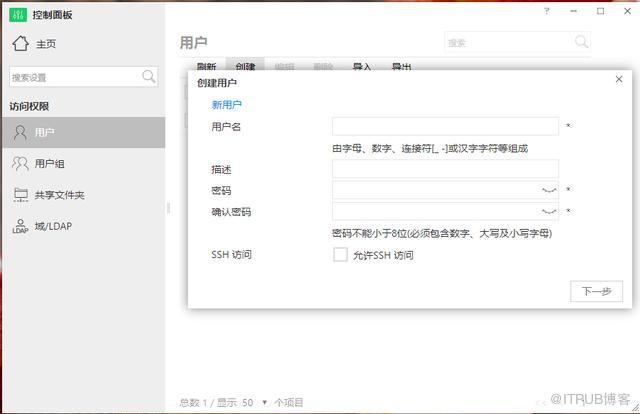640x414 pixels.
Task: Open the 域/LDAP icon in sidebar
Action: [20, 226]
